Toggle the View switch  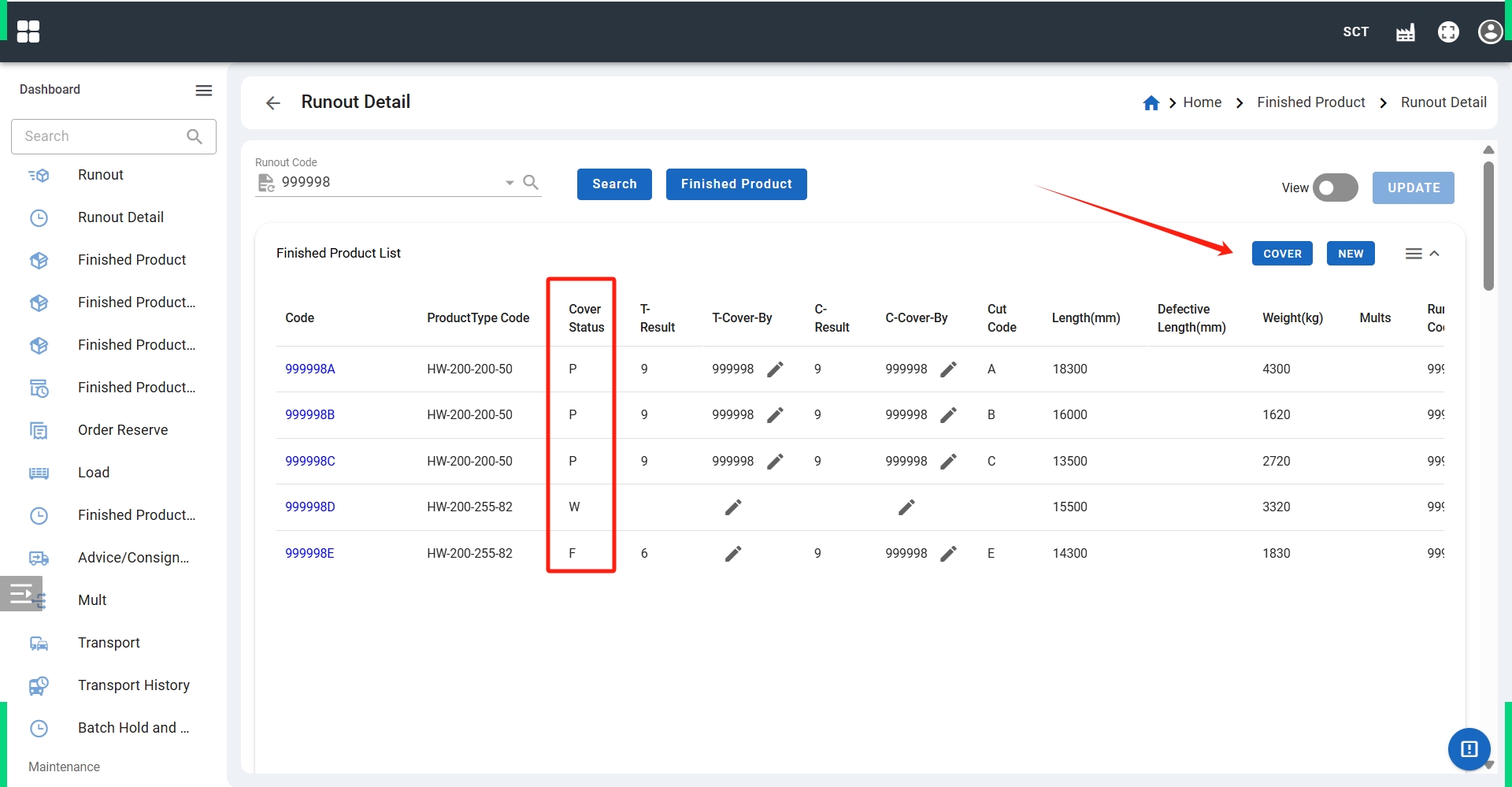coord(1335,188)
